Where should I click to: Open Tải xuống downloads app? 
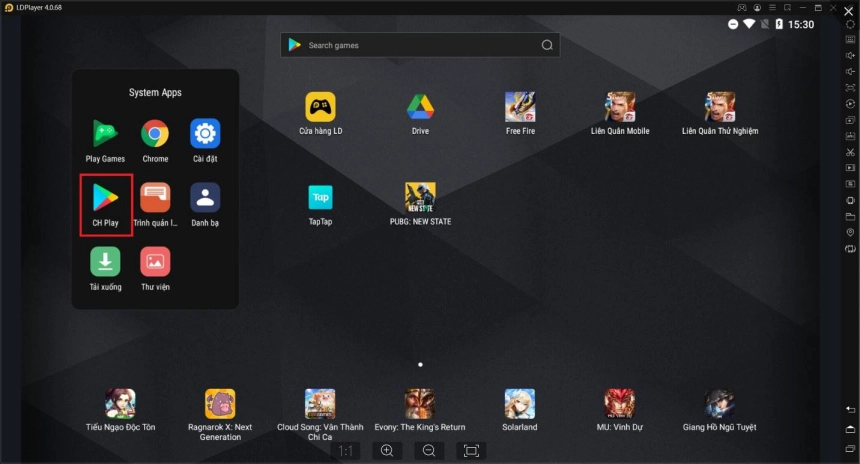pyautogui.click(x=105, y=262)
